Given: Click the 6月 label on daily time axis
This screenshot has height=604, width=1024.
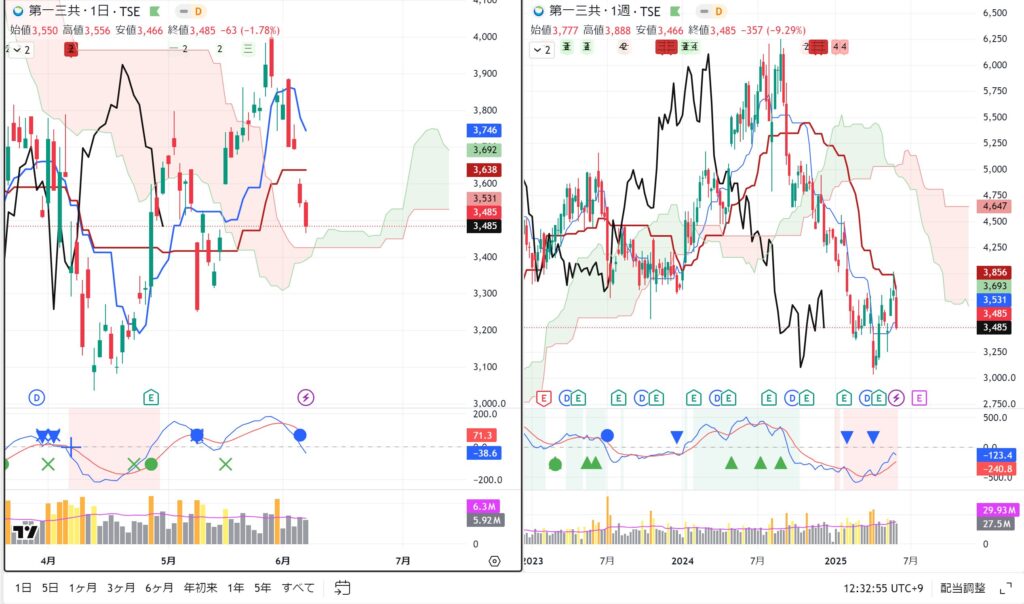Looking at the screenshot, I should [283, 561].
